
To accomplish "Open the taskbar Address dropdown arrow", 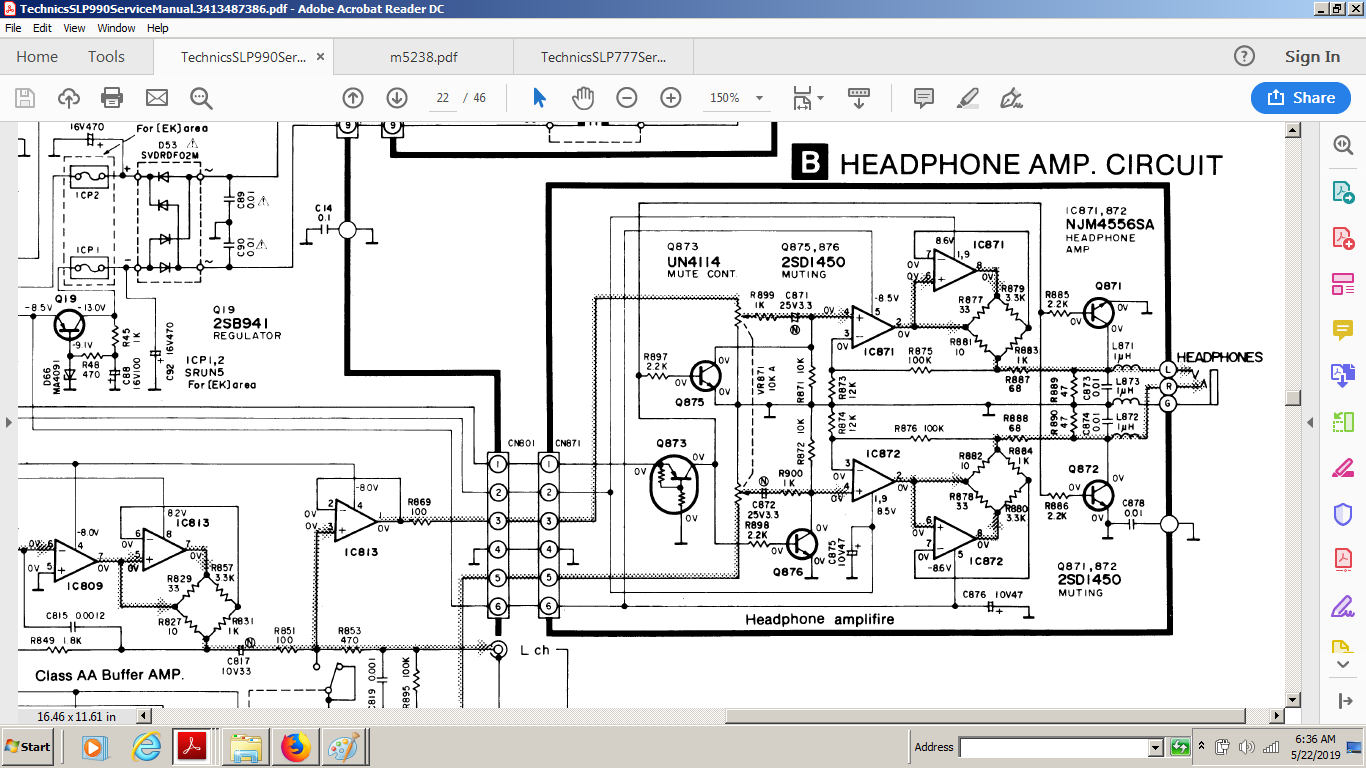I will 1156,747.
